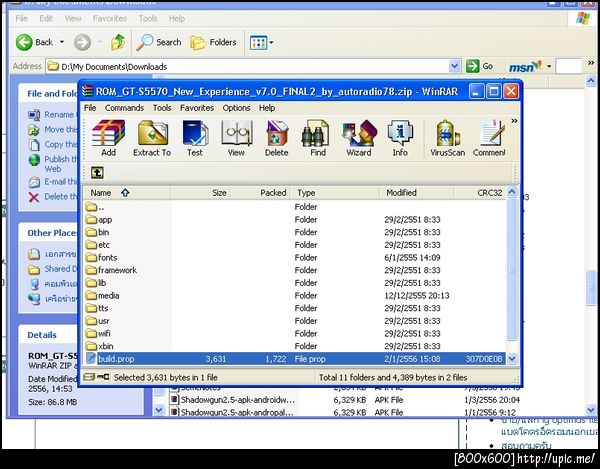Image resolution: width=600 pixels, height=469 pixels.
Task: Open the WinRAR Options menu
Action: click(236, 108)
